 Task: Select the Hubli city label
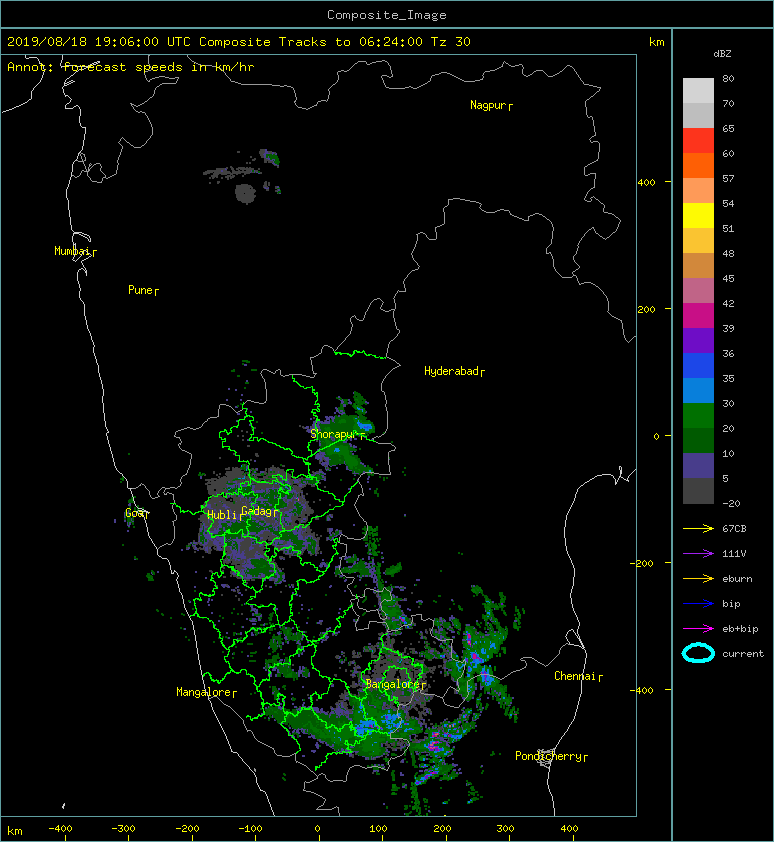point(224,515)
